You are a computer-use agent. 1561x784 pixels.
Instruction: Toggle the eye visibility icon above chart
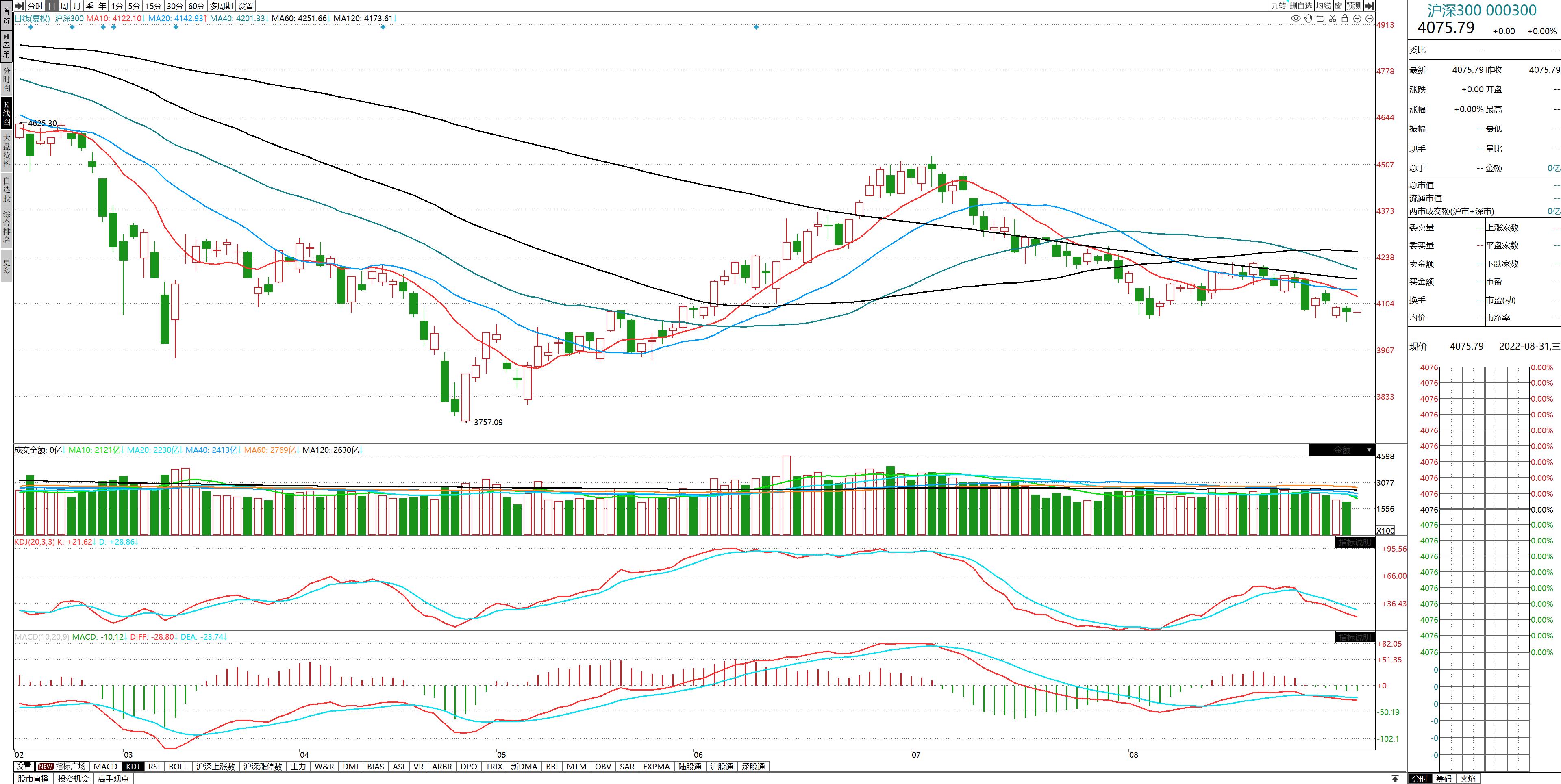pos(1296,19)
